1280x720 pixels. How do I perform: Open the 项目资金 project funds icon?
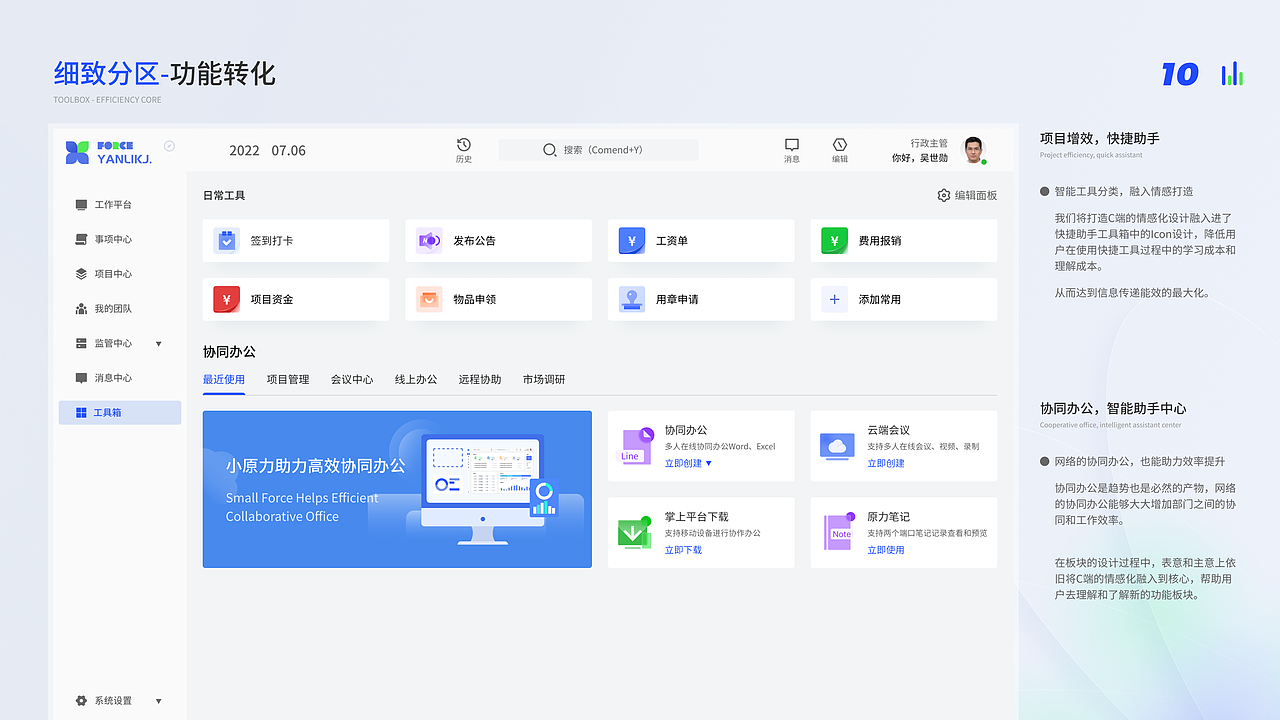226,299
